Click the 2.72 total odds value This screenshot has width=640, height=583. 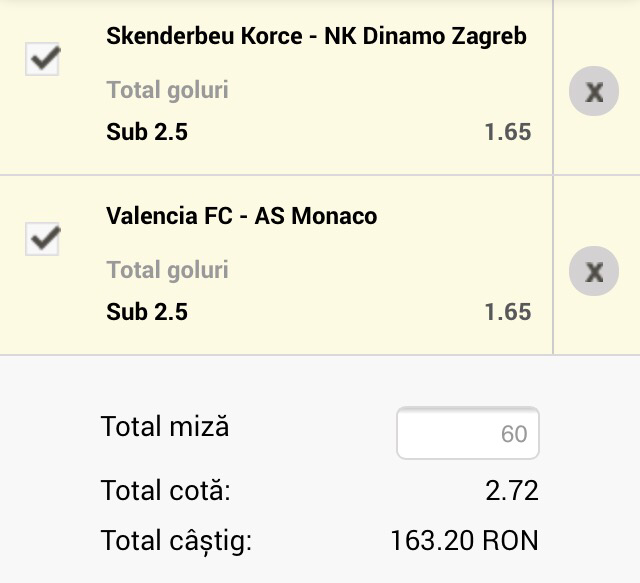click(512, 491)
